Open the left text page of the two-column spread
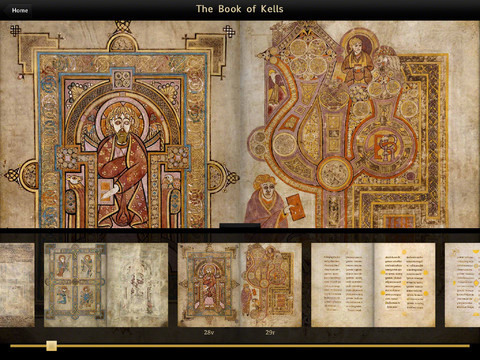Image resolution: width=480 pixels, height=360 pixels. click(342, 285)
